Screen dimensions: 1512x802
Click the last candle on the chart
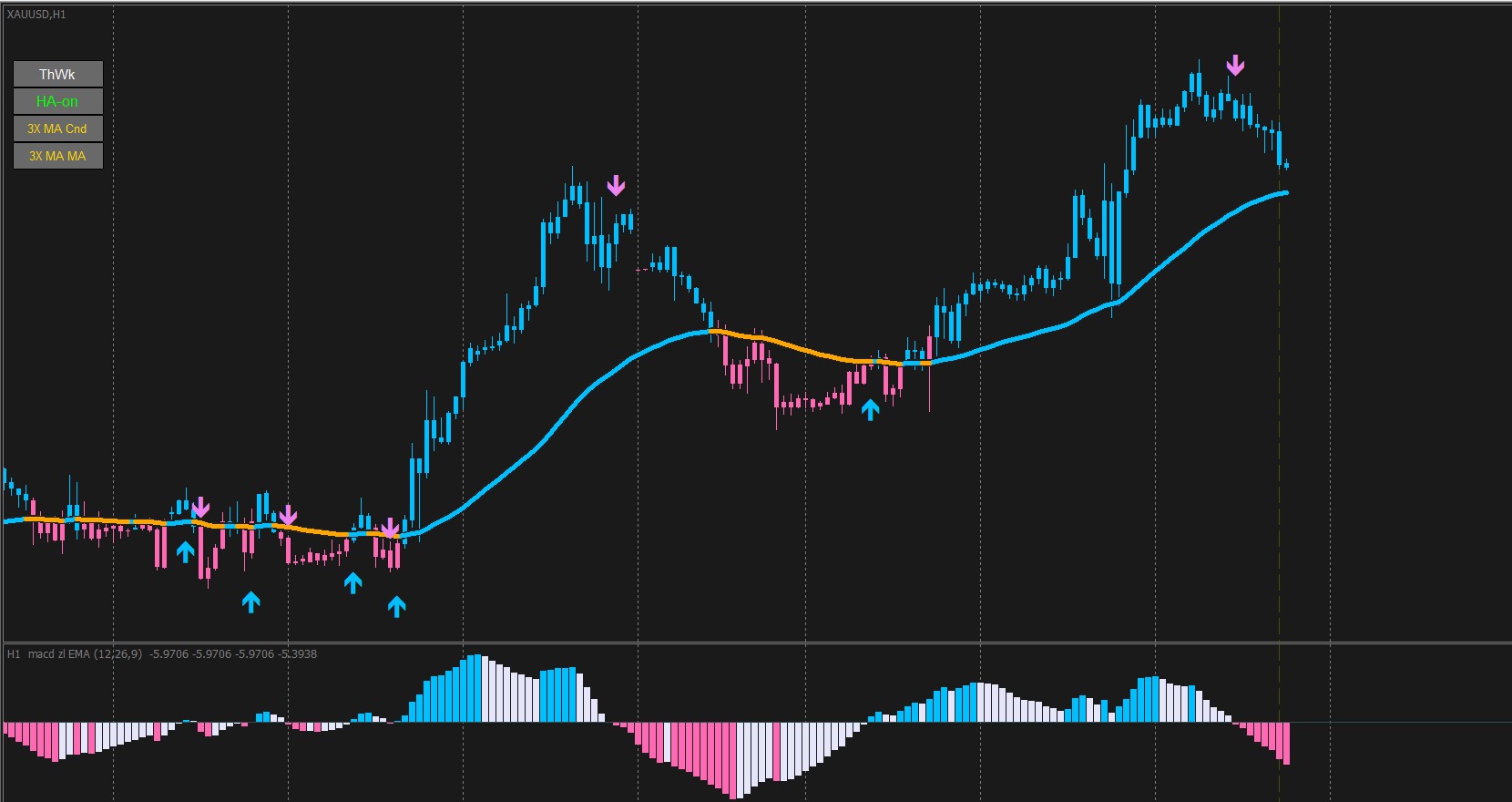pyautogui.click(x=1285, y=165)
